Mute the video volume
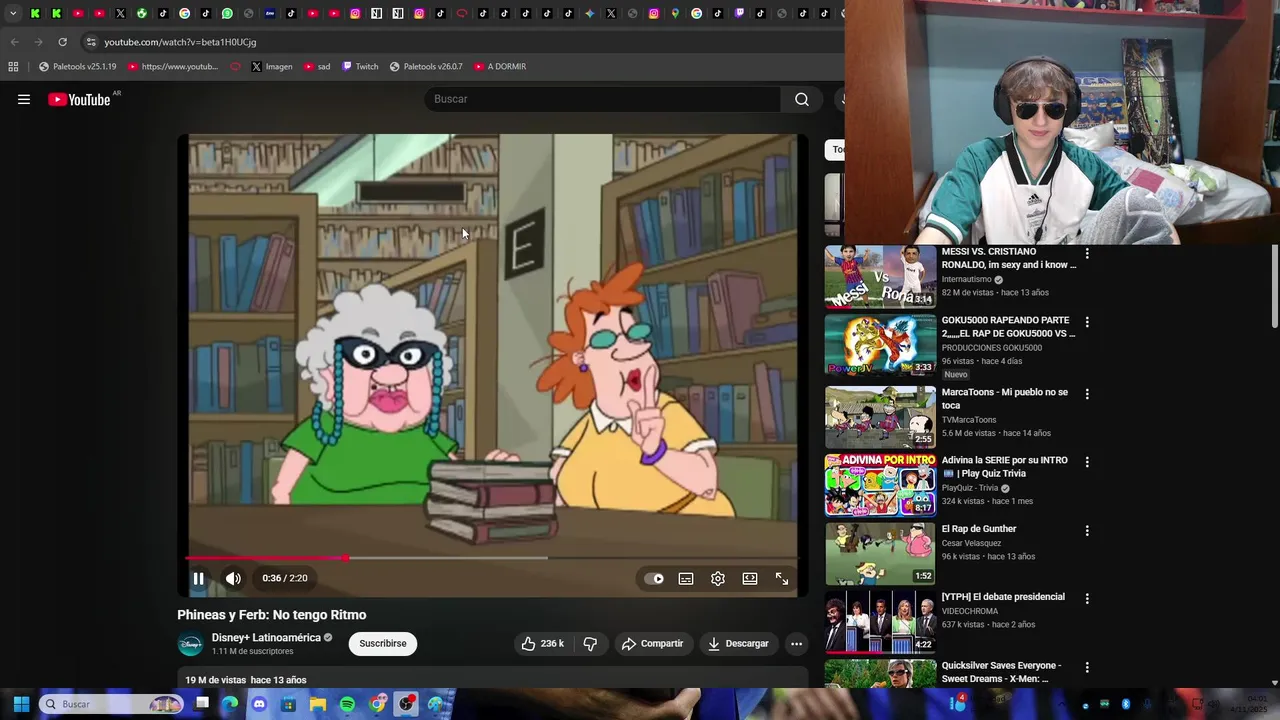This screenshot has height=720, width=1280. pyautogui.click(x=233, y=578)
